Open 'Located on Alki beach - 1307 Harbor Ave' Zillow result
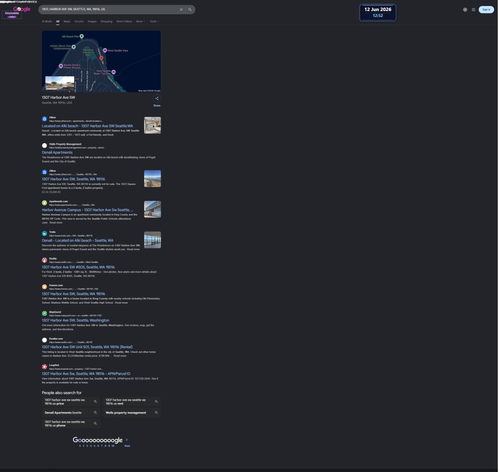Screen dimensions: 500x472 (87, 126)
